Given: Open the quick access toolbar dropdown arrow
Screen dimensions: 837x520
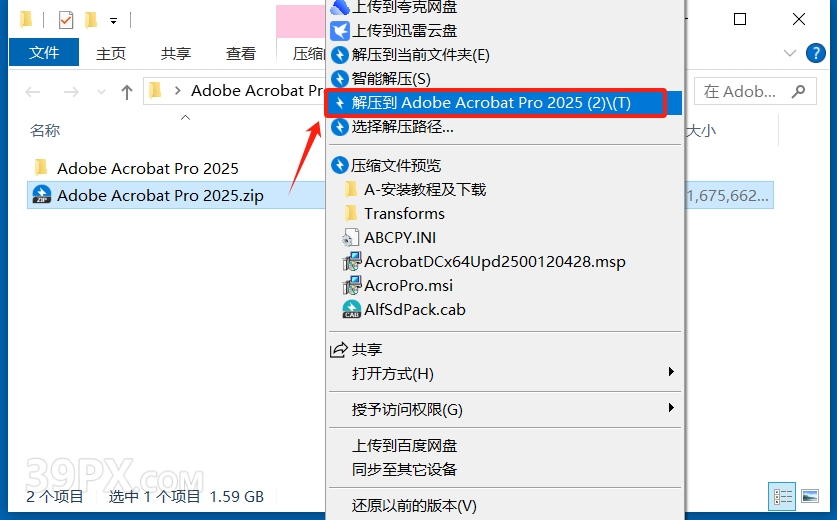Looking at the screenshot, I should [x=113, y=21].
